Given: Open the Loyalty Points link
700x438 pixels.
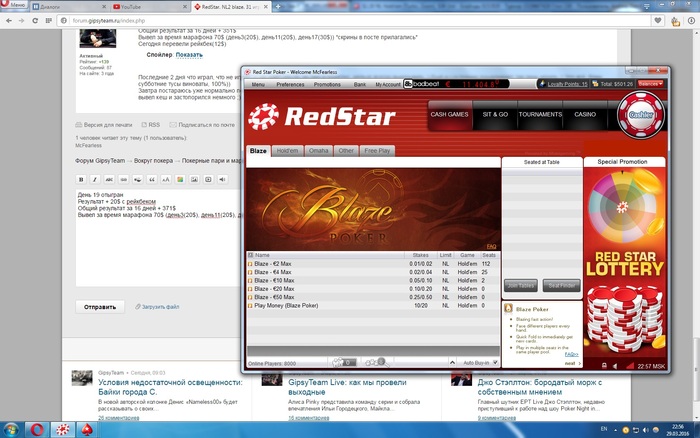Looking at the screenshot, I should 567,84.
